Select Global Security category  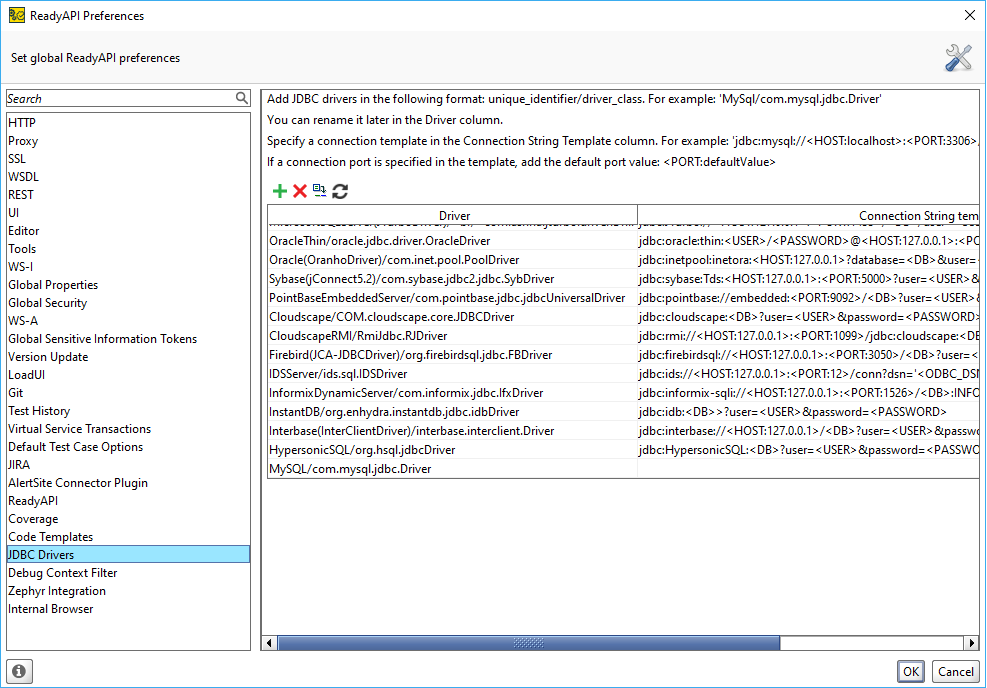click(x=128, y=303)
